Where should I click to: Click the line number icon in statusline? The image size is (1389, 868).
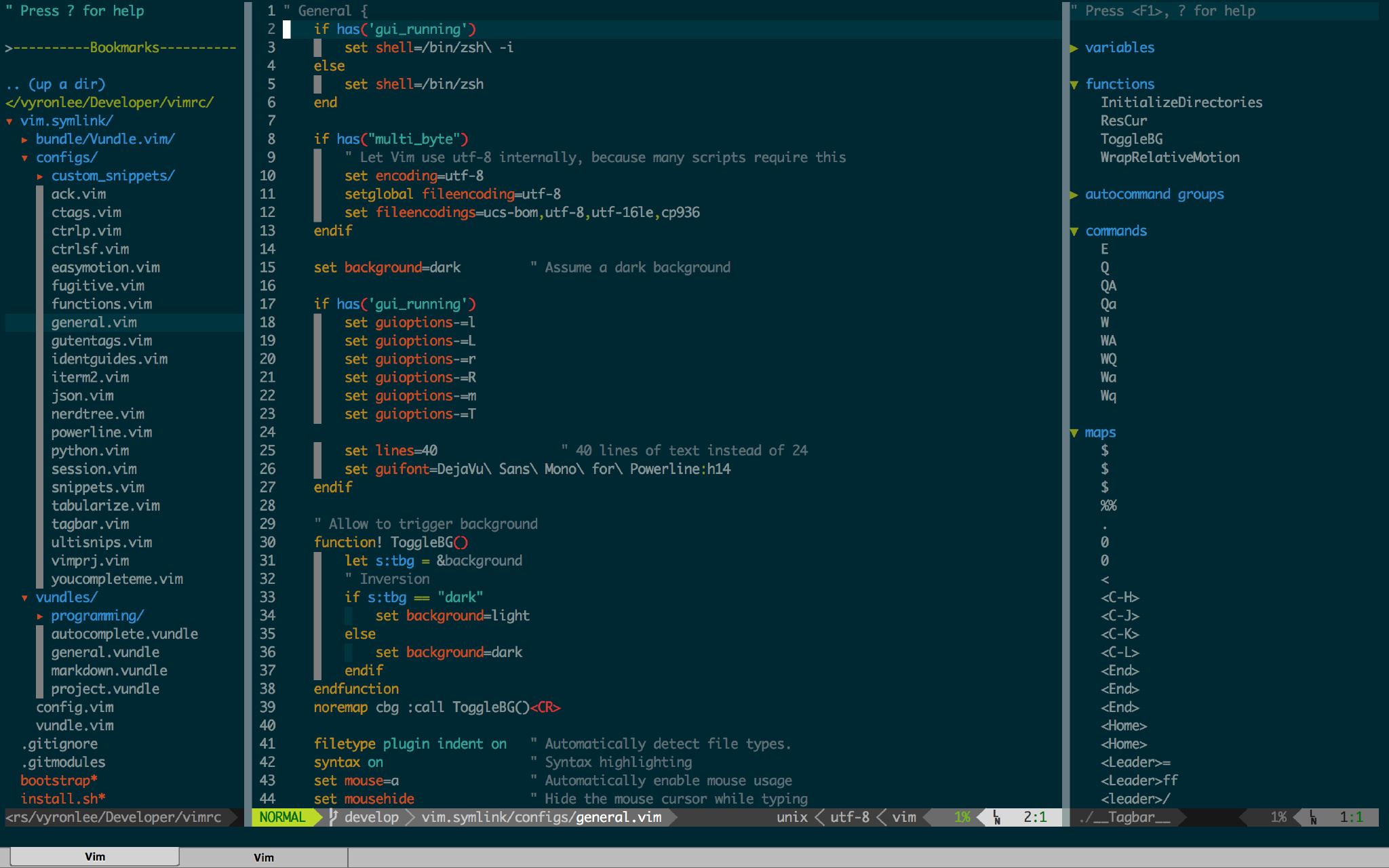click(997, 817)
